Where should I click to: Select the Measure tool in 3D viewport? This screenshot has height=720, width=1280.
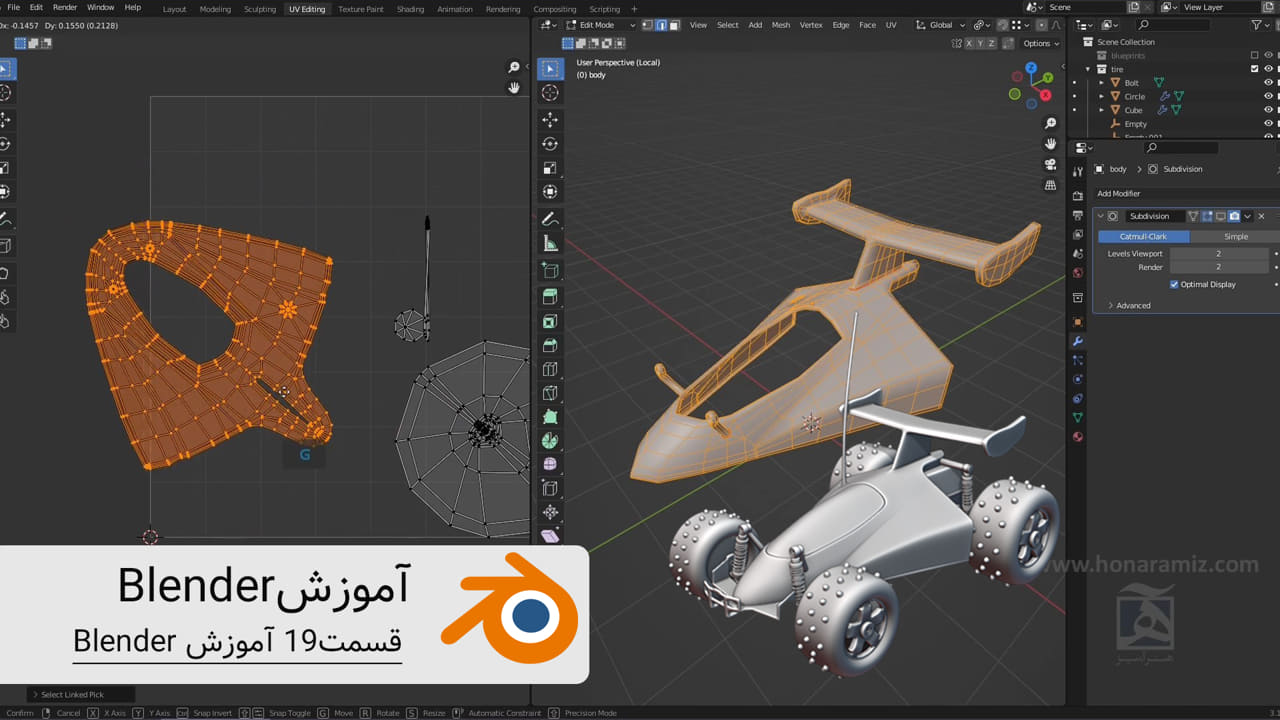[550, 243]
